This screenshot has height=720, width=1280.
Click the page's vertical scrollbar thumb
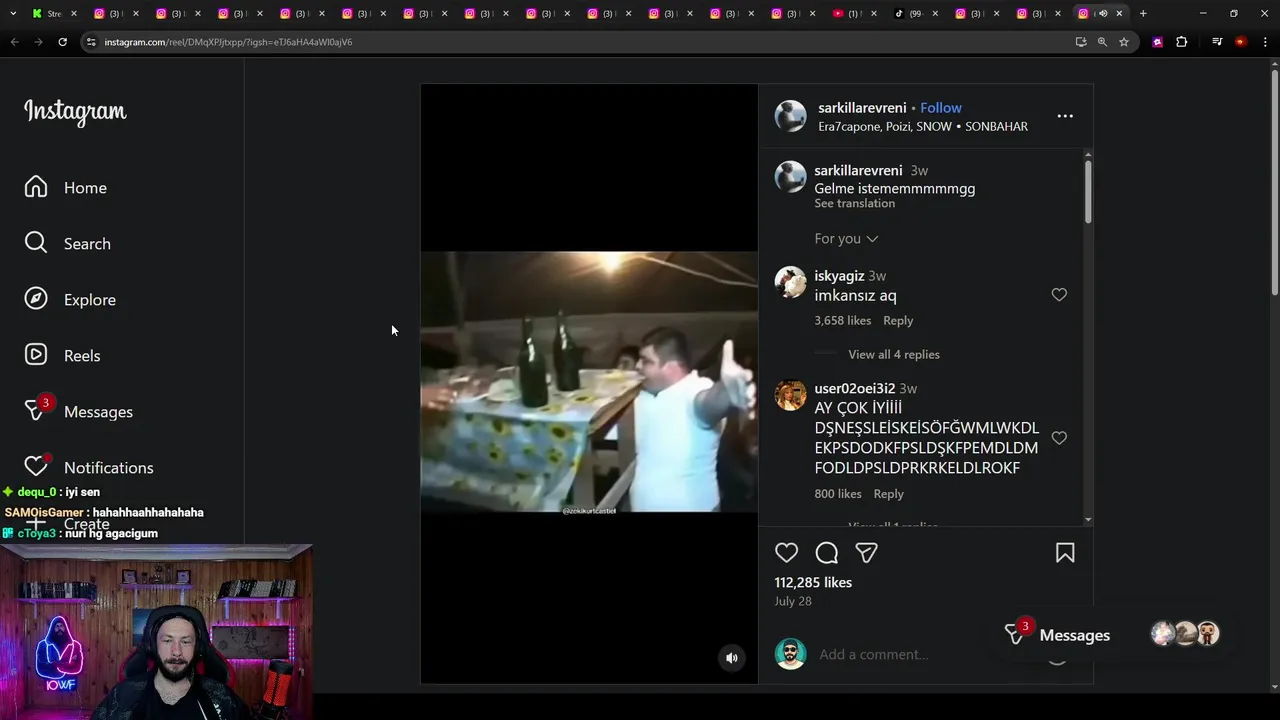point(1274,183)
